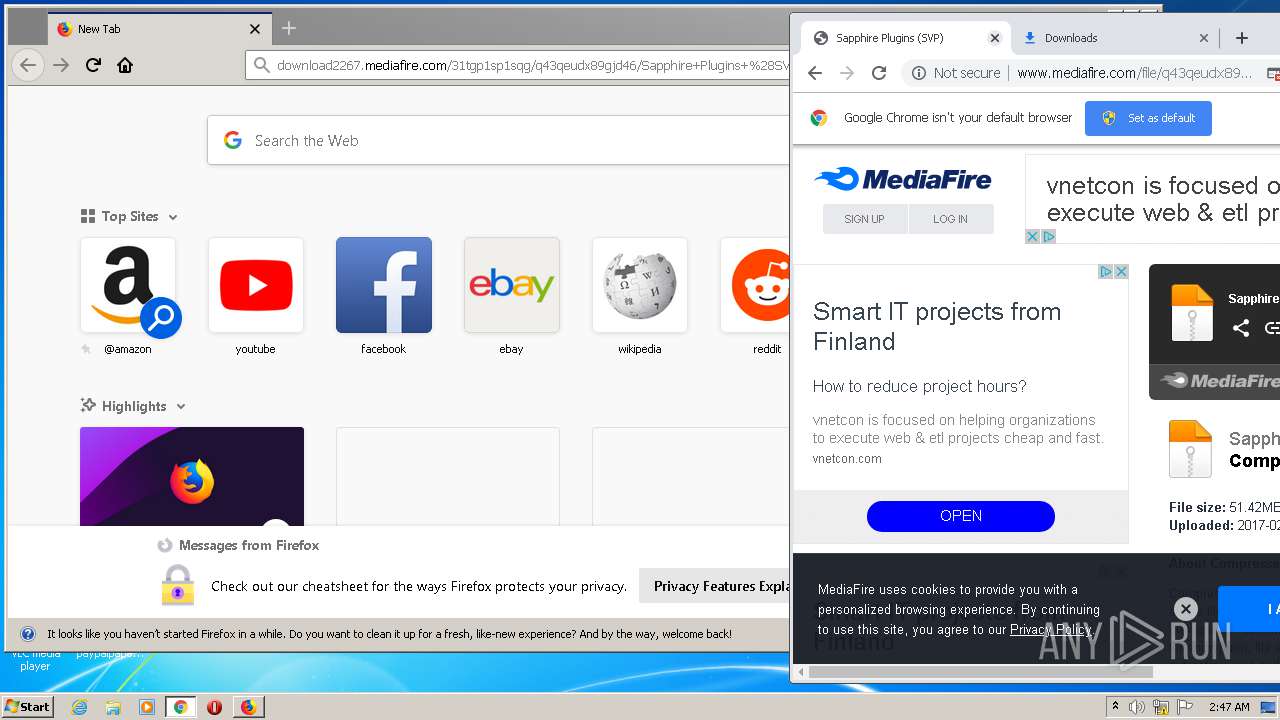Open Windows Media Player taskbar icon
The height and width of the screenshot is (720, 1280).
[x=147, y=707]
